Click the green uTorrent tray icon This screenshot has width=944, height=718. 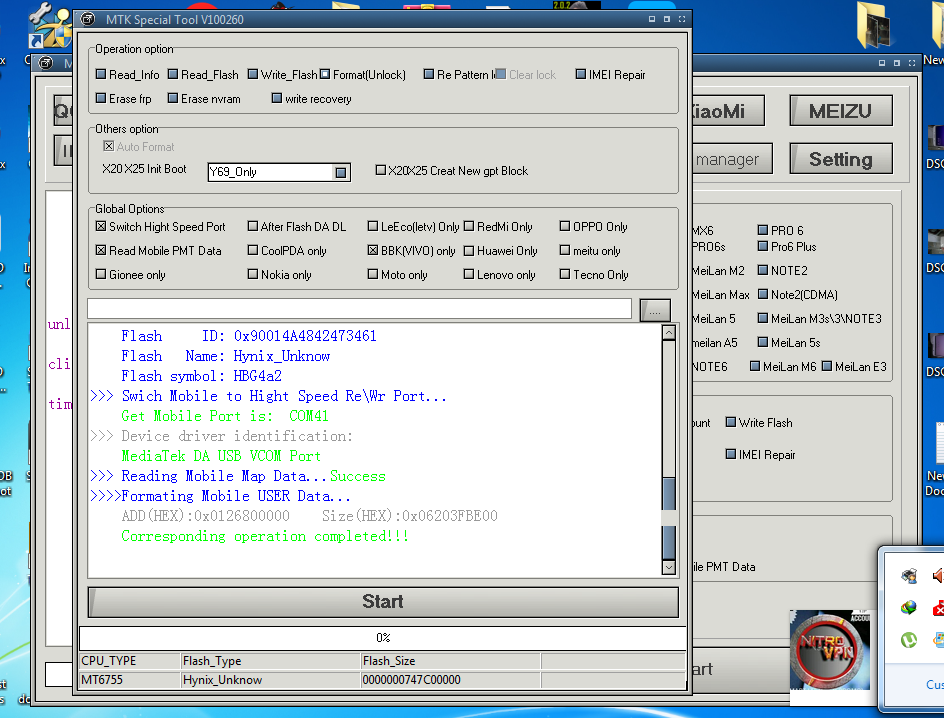pyautogui.click(x=908, y=640)
